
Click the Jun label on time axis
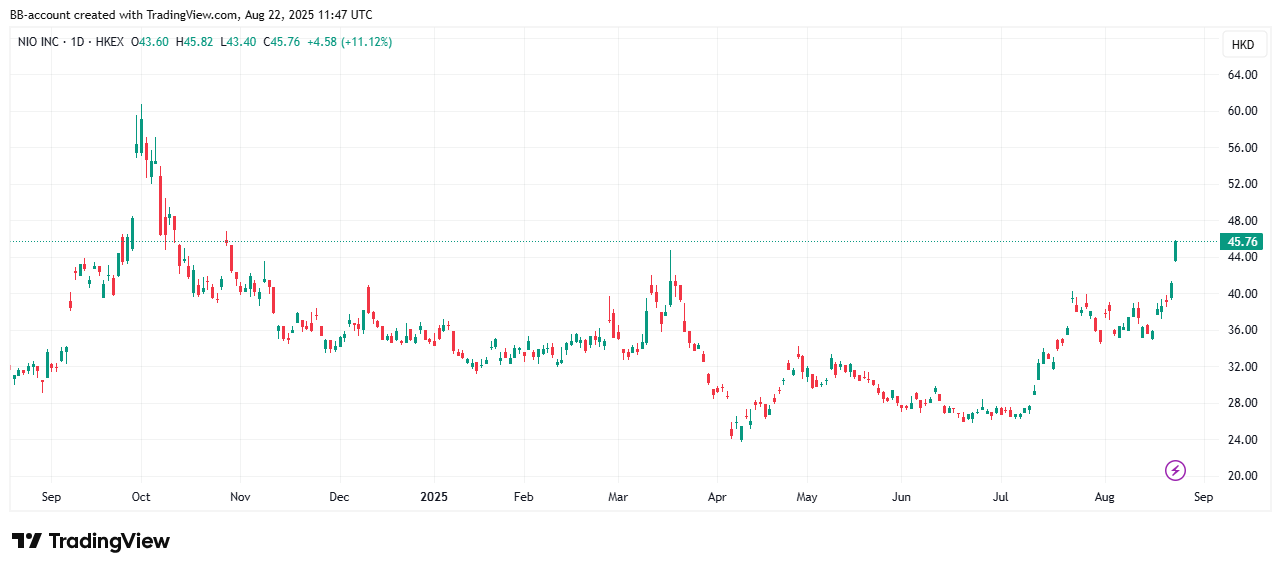point(901,497)
